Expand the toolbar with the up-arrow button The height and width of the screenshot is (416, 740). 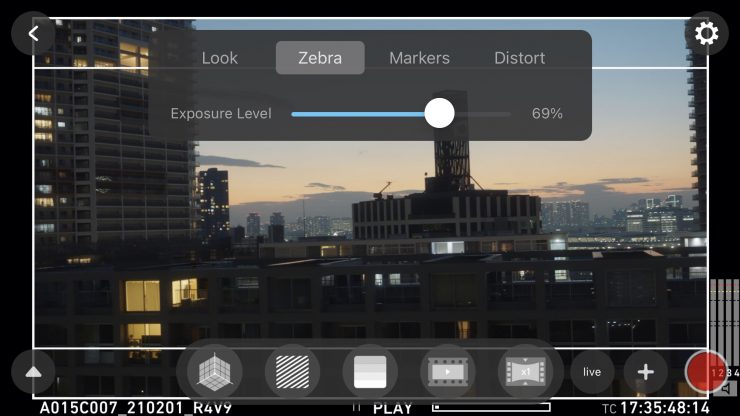click(x=33, y=372)
